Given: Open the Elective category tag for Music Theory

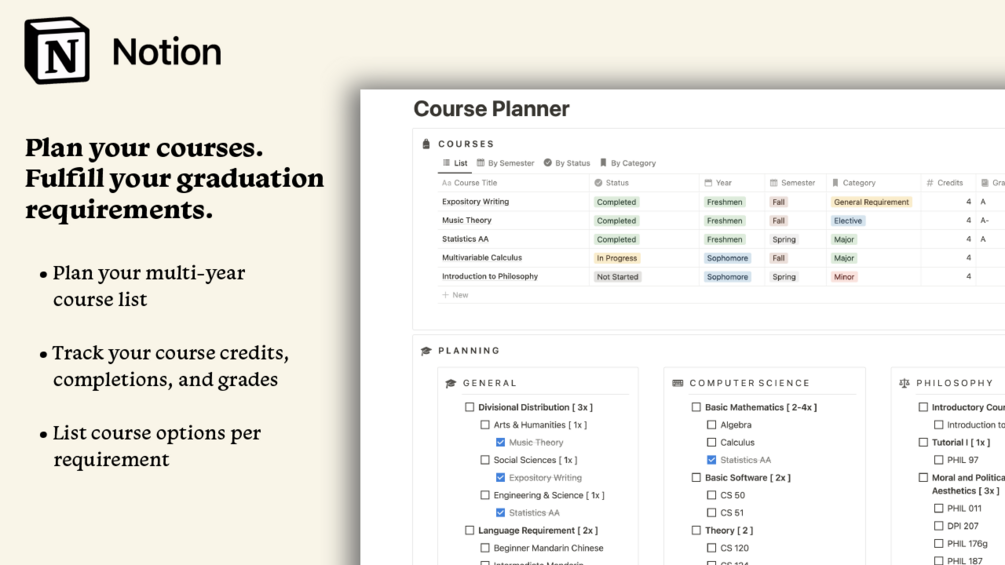Looking at the screenshot, I should coord(848,220).
